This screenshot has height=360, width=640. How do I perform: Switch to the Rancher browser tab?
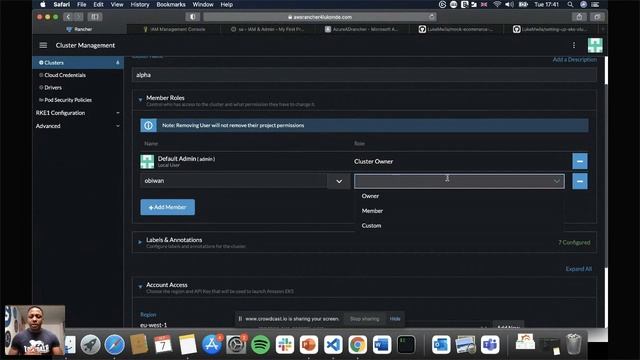[x=80, y=29]
